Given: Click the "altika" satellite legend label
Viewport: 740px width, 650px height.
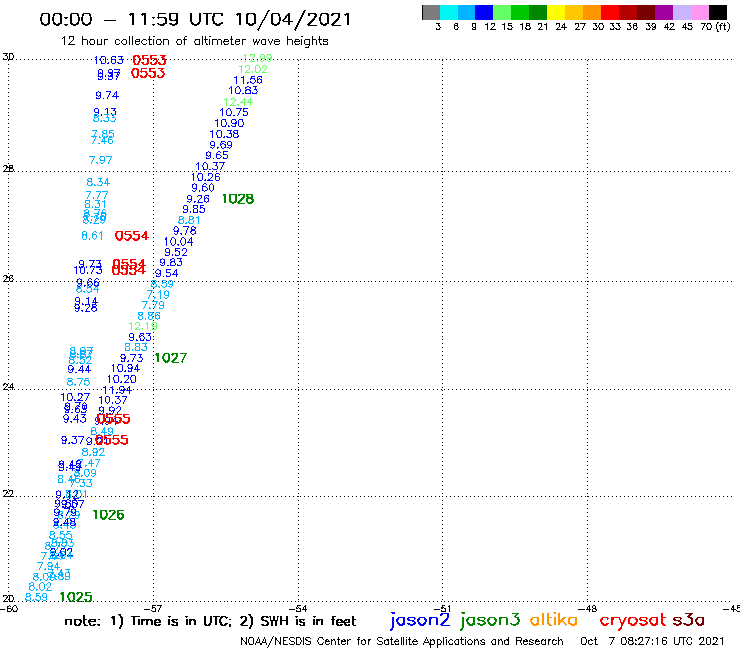Looking at the screenshot, I should coord(554,619).
